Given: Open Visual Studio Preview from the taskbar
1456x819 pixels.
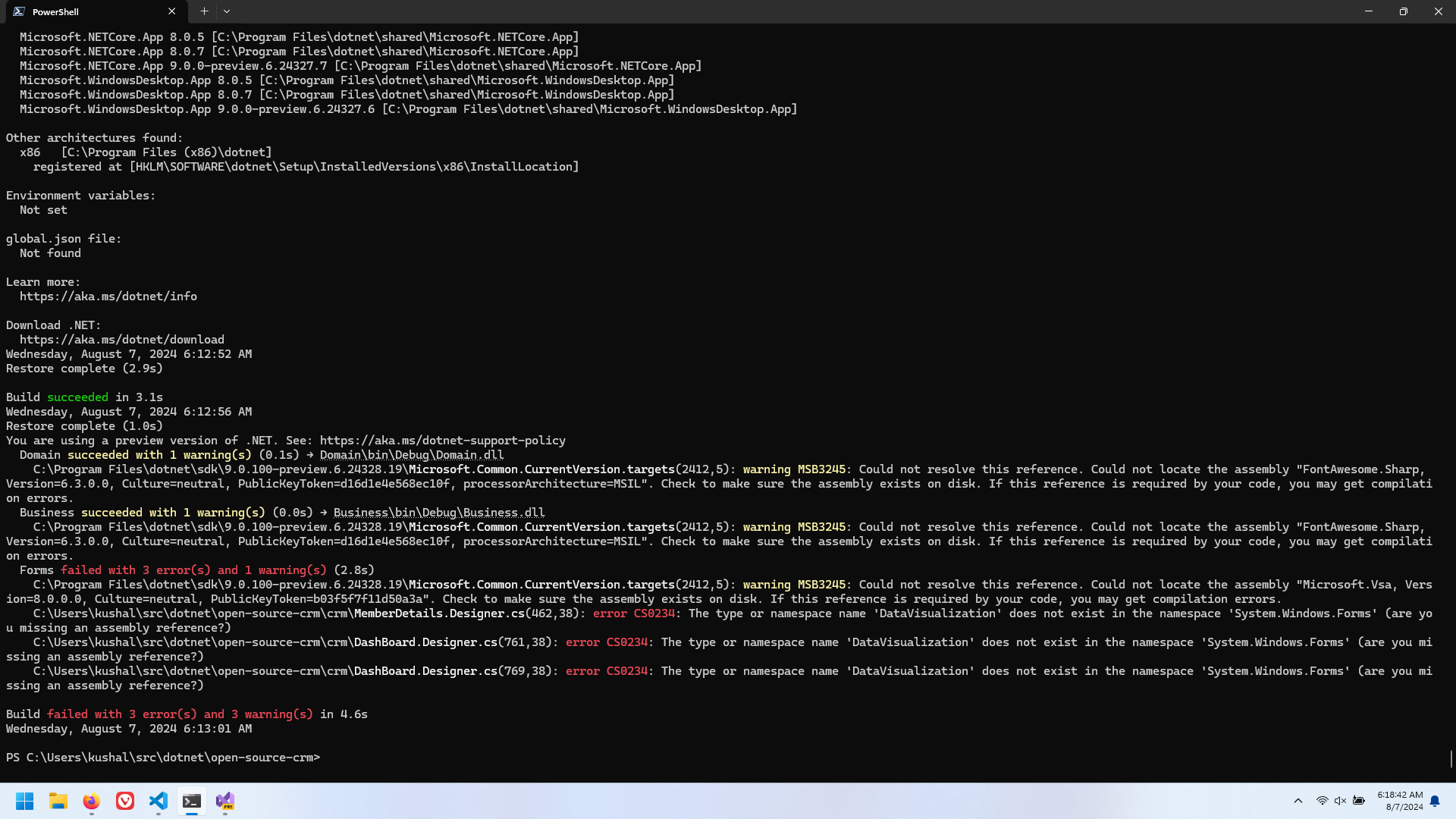Looking at the screenshot, I should (x=225, y=801).
